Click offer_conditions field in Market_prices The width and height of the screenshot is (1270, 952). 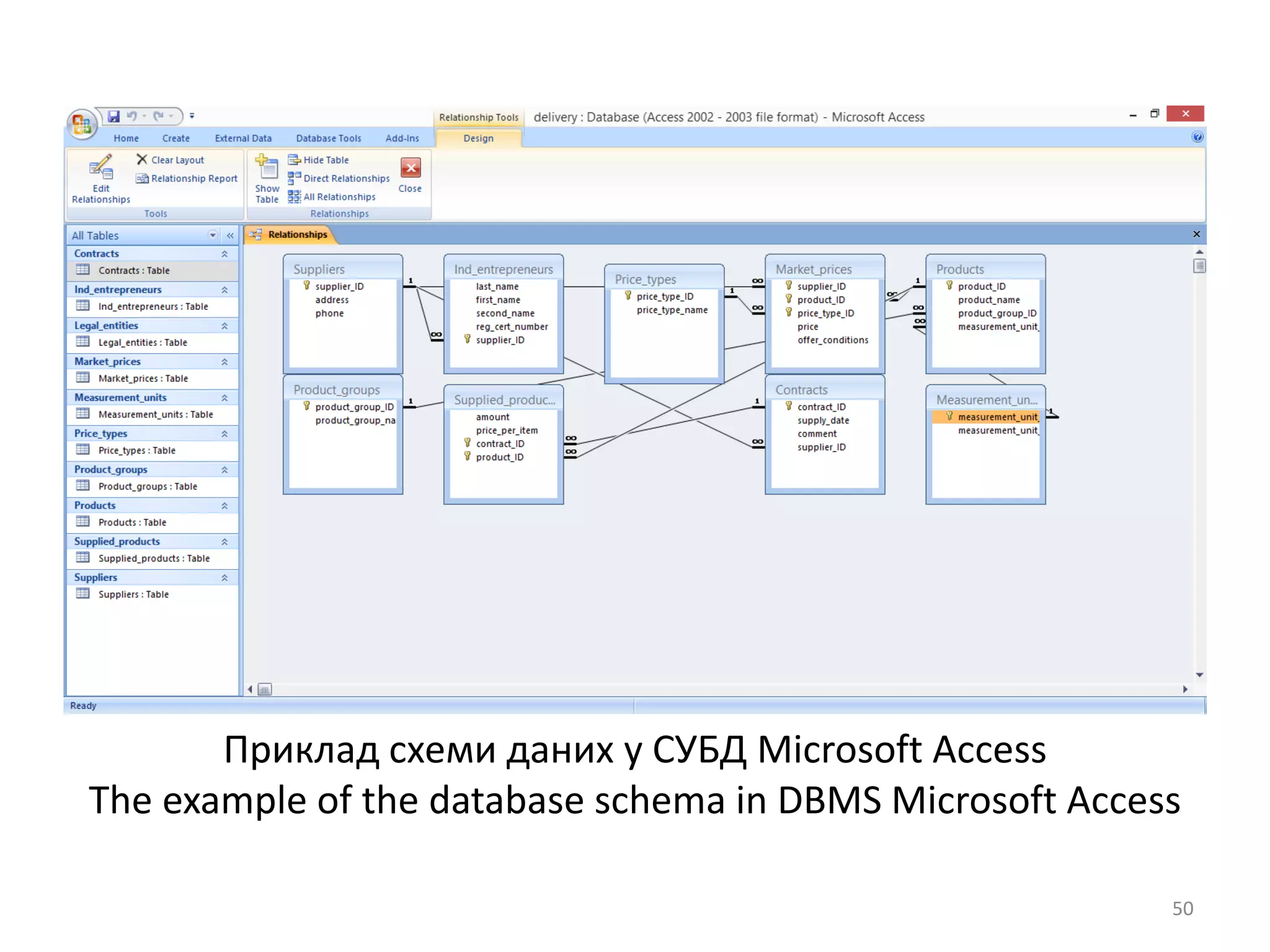833,340
